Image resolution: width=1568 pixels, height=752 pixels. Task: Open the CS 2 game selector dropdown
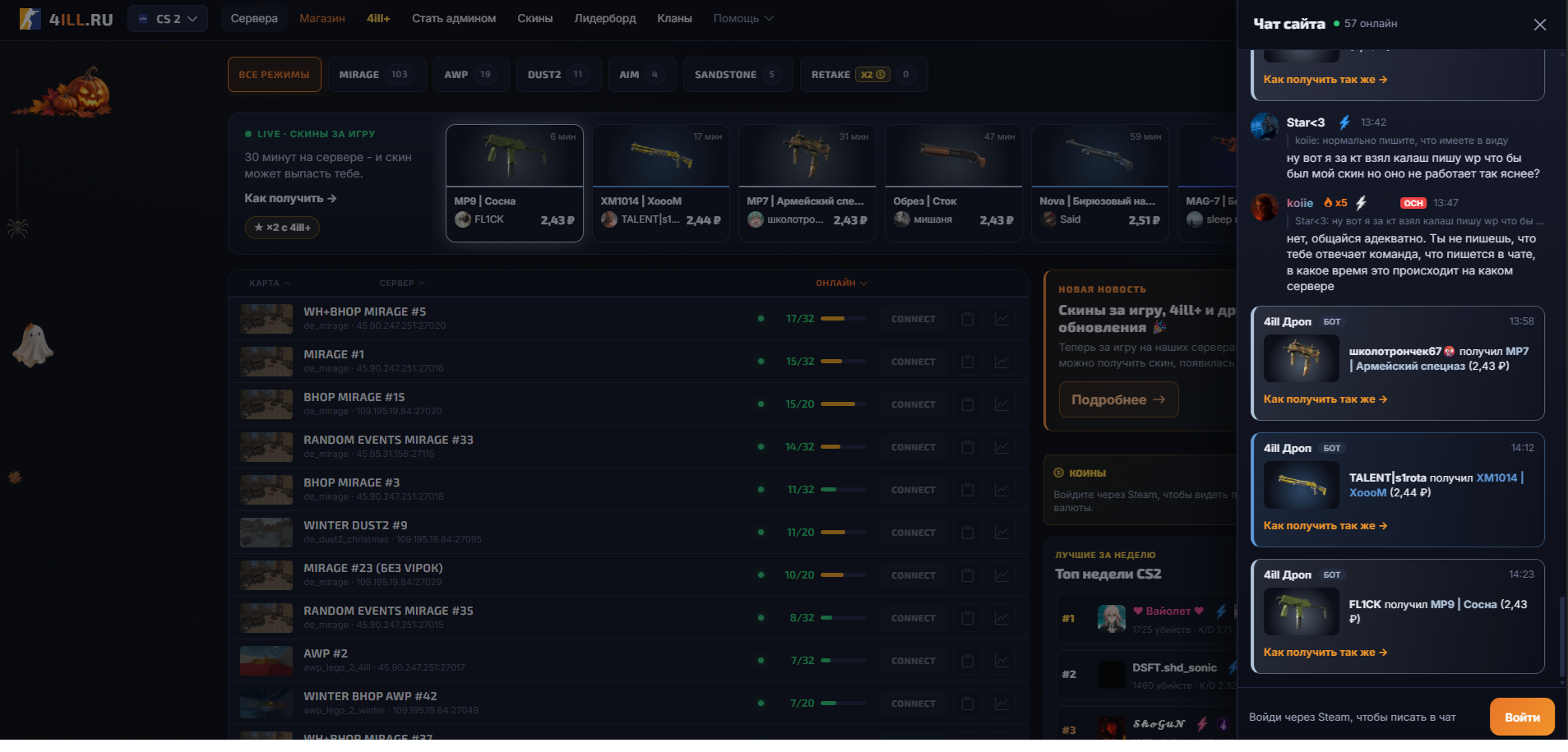168,19
